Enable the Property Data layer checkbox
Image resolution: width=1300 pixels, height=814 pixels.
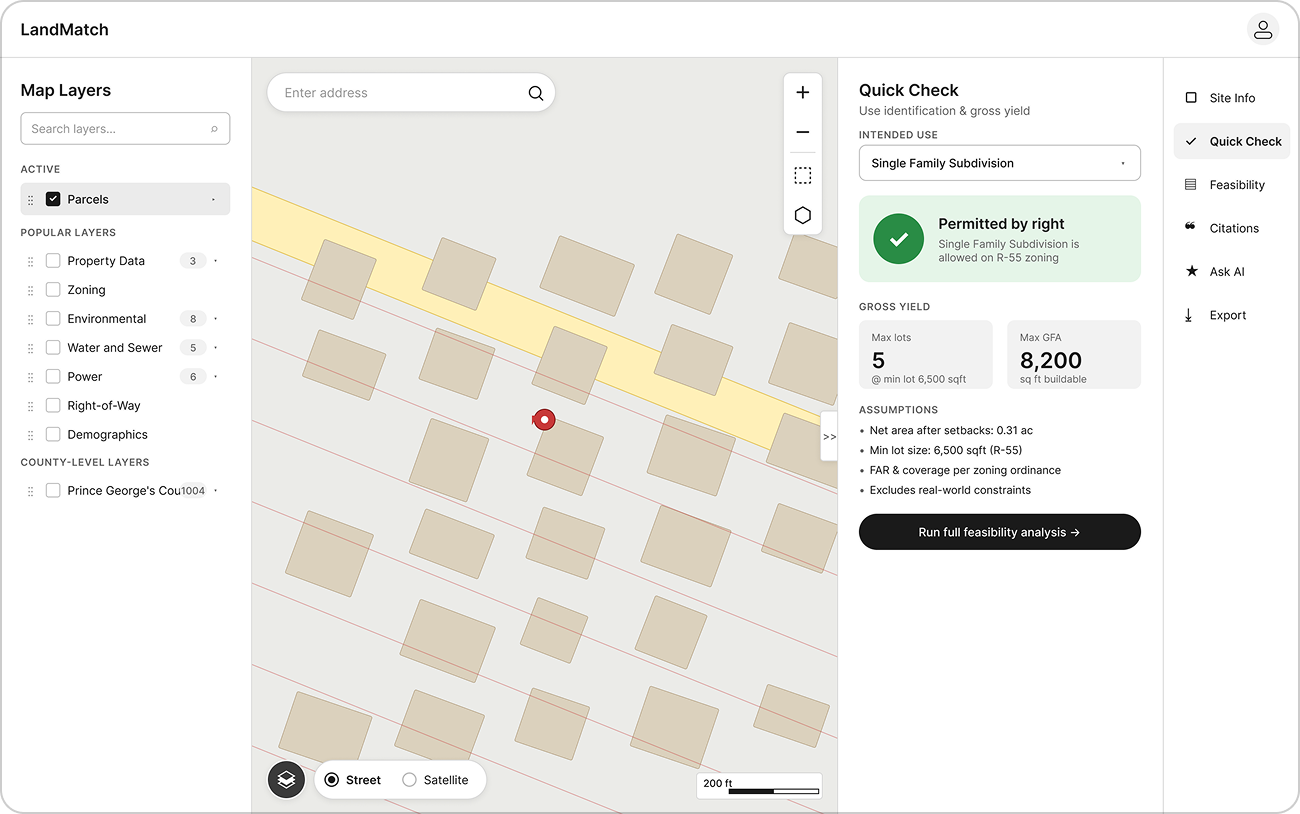click(x=53, y=261)
